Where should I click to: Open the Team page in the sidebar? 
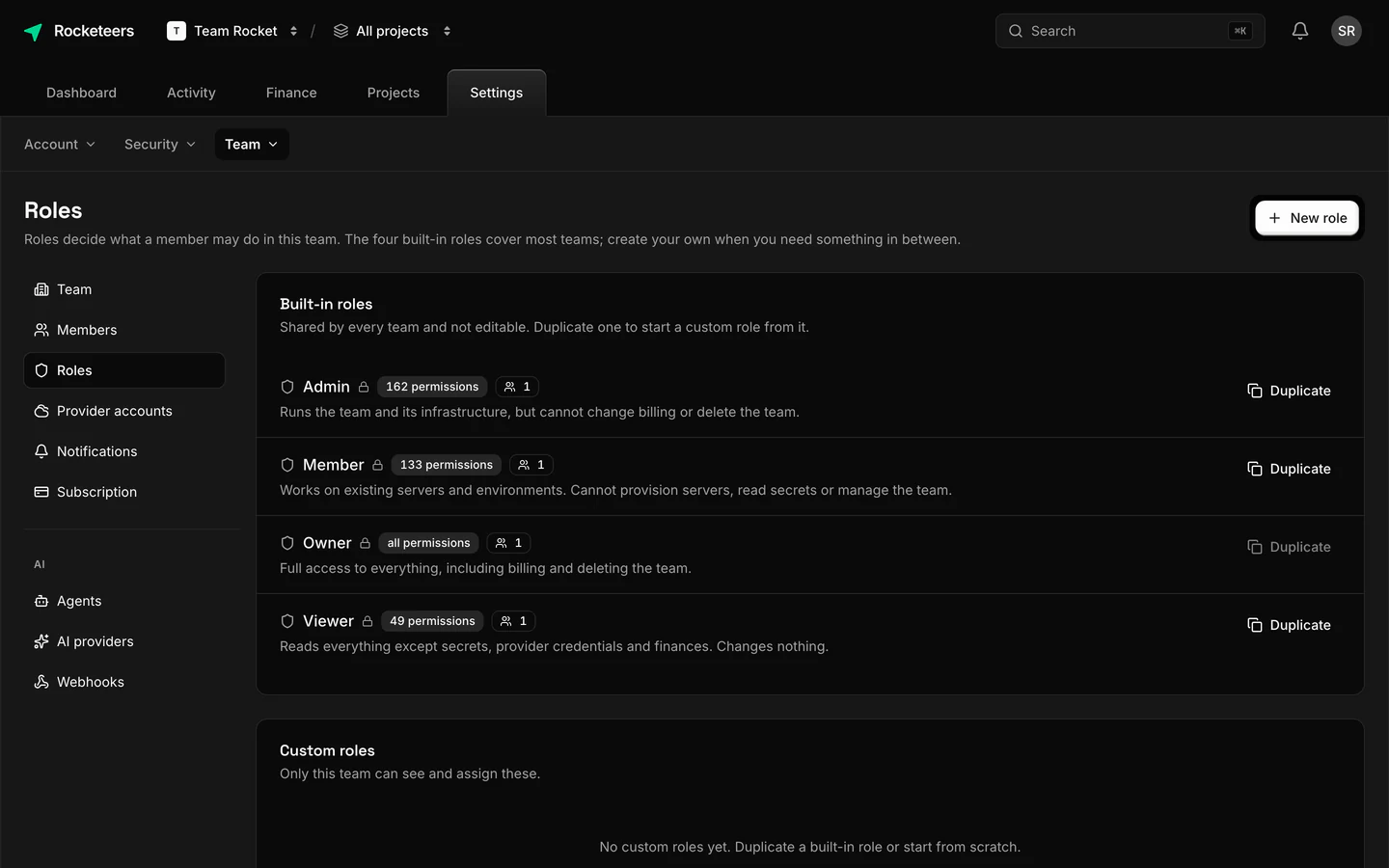click(x=124, y=289)
